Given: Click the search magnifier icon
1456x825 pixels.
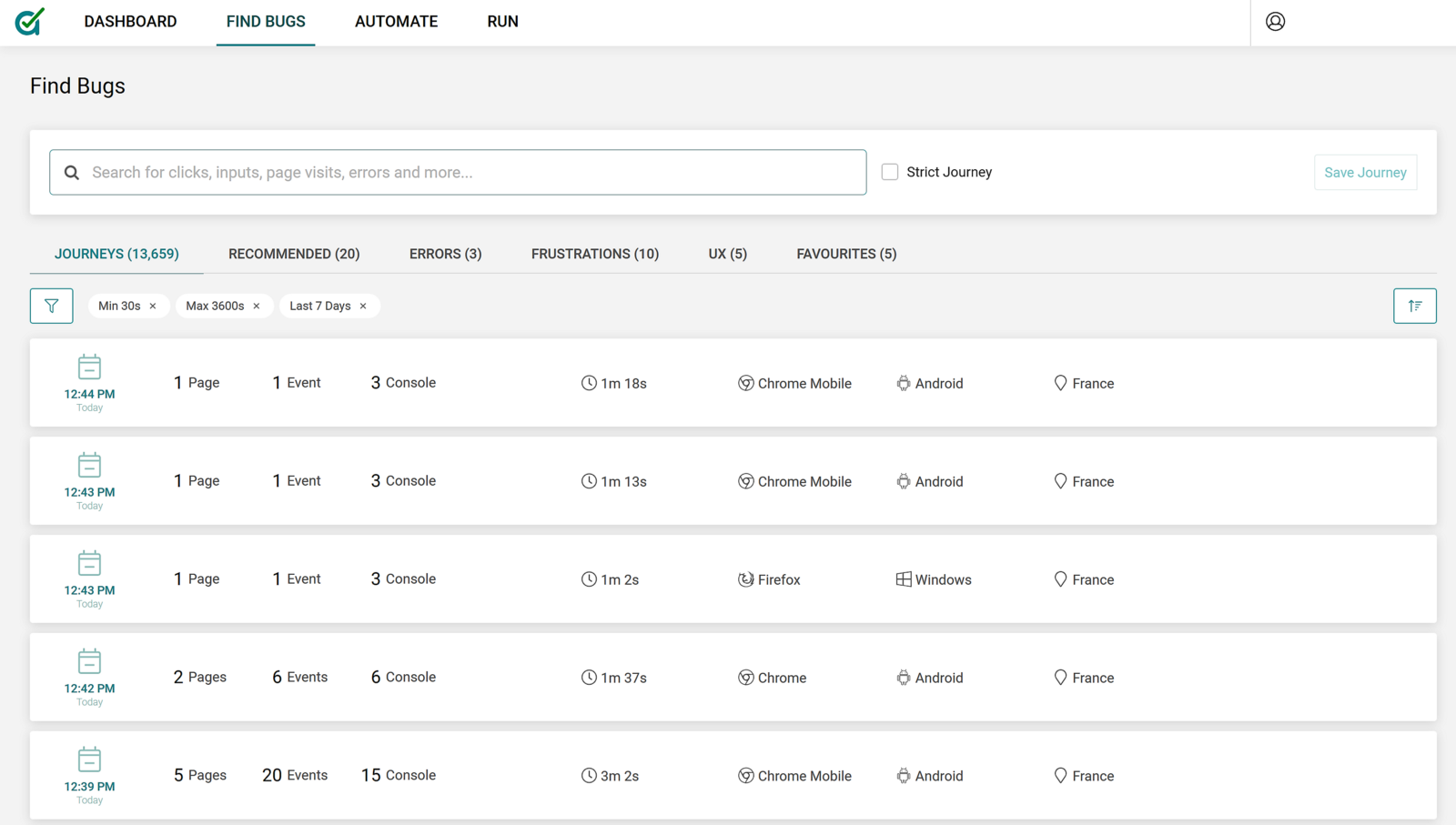Looking at the screenshot, I should [72, 173].
